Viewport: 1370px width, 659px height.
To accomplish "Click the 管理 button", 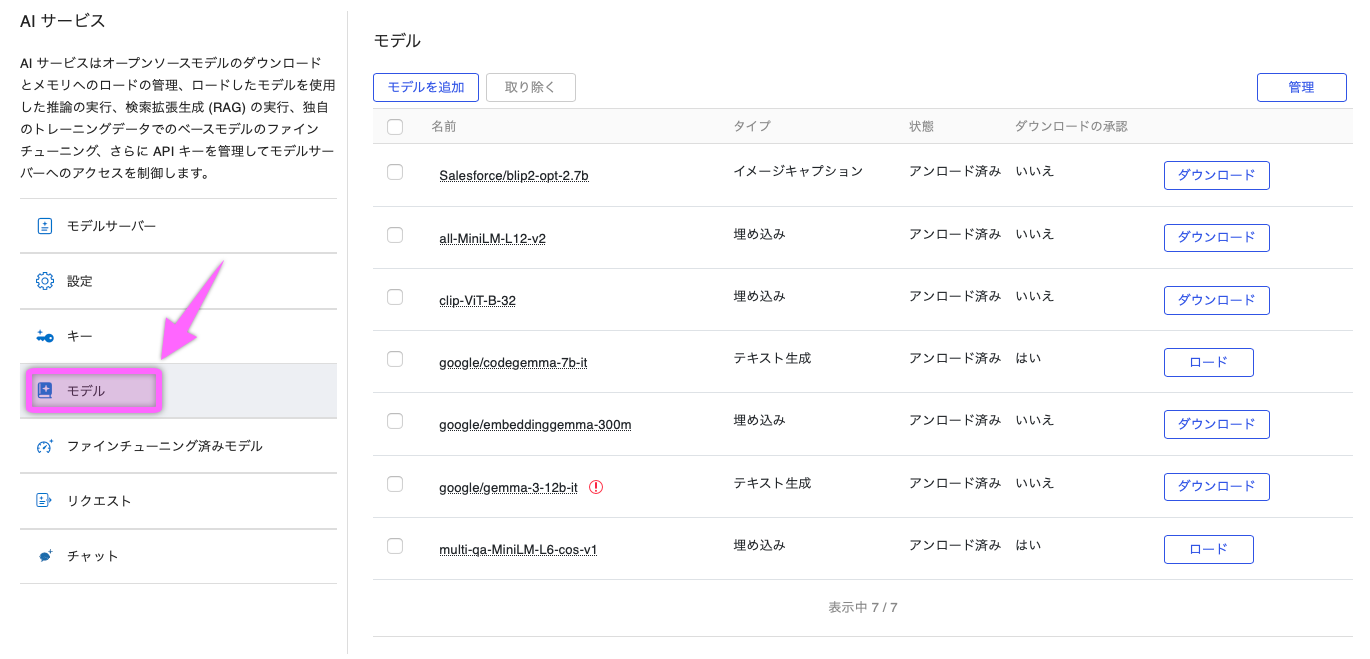I will coord(1301,87).
